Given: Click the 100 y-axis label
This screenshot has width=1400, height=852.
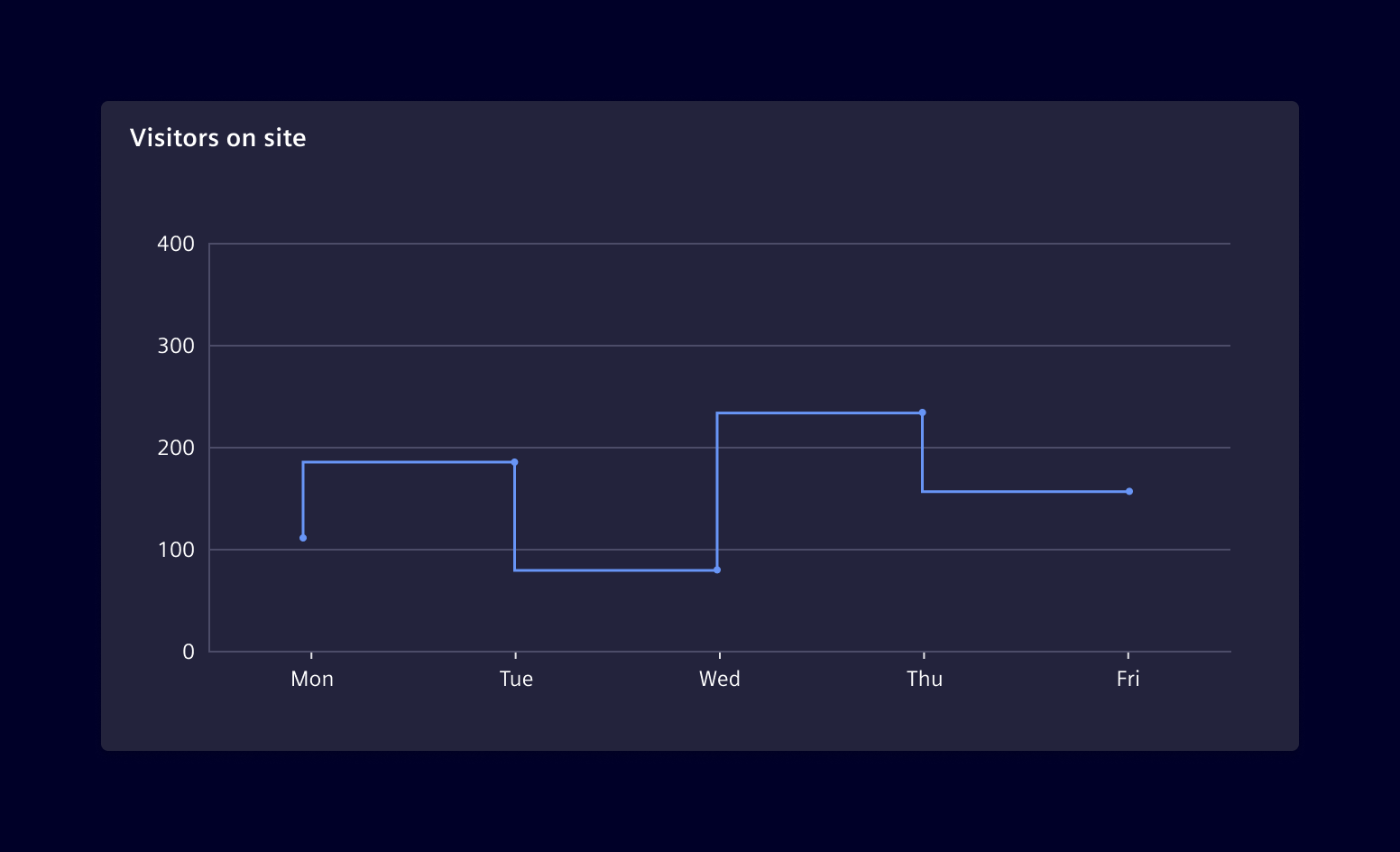Looking at the screenshot, I should coord(179,549).
